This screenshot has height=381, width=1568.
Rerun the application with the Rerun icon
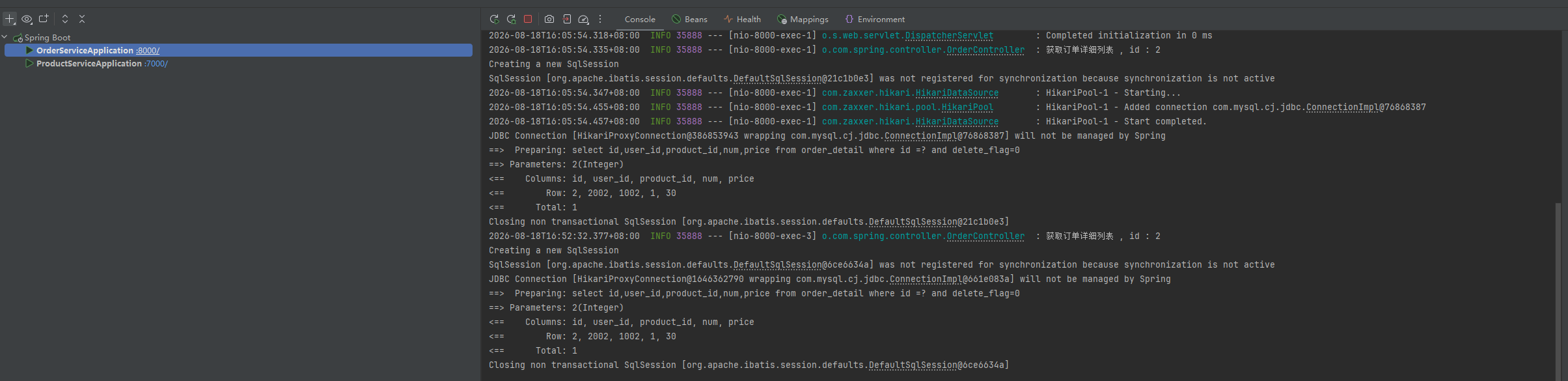tap(494, 19)
